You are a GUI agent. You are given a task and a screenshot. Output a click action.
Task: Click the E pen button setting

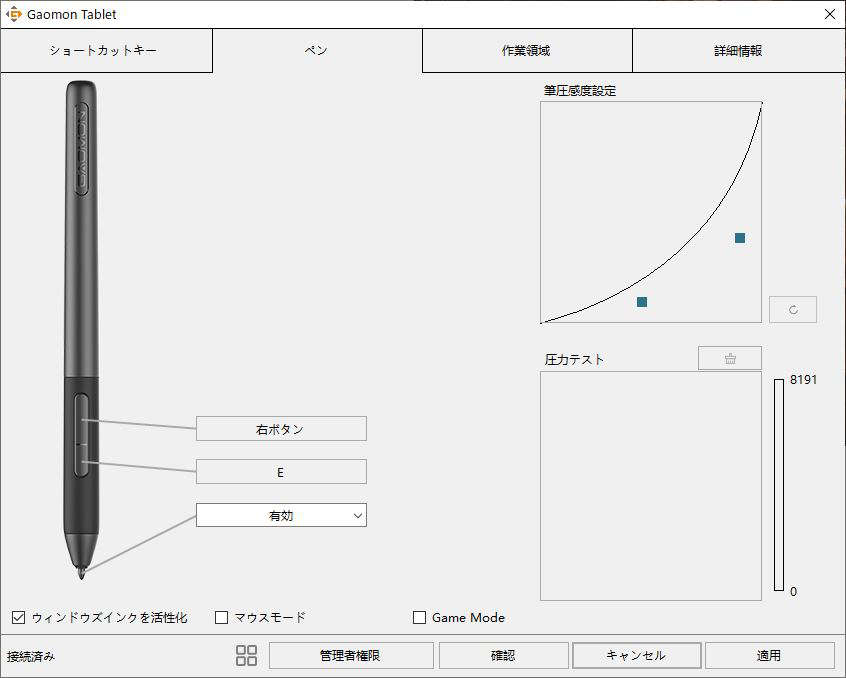281,472
